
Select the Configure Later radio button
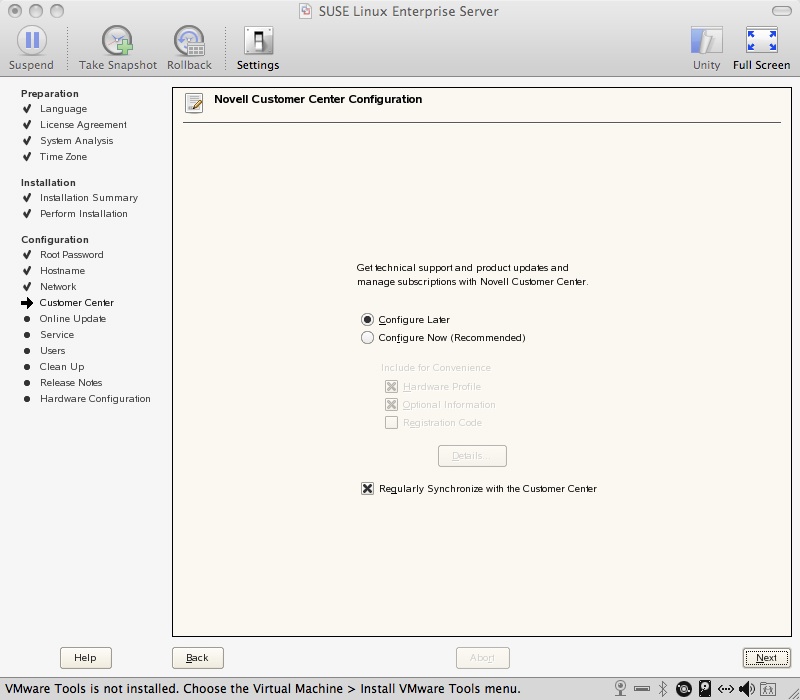(x=367, y=319)
